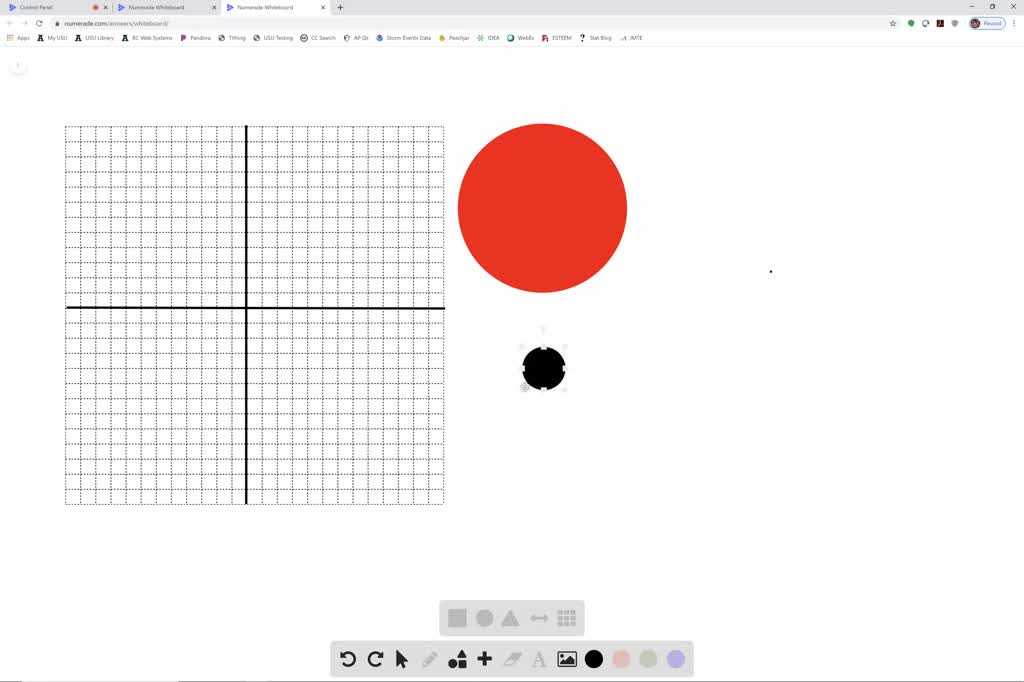Pick the Text tool

coord(539,659)
